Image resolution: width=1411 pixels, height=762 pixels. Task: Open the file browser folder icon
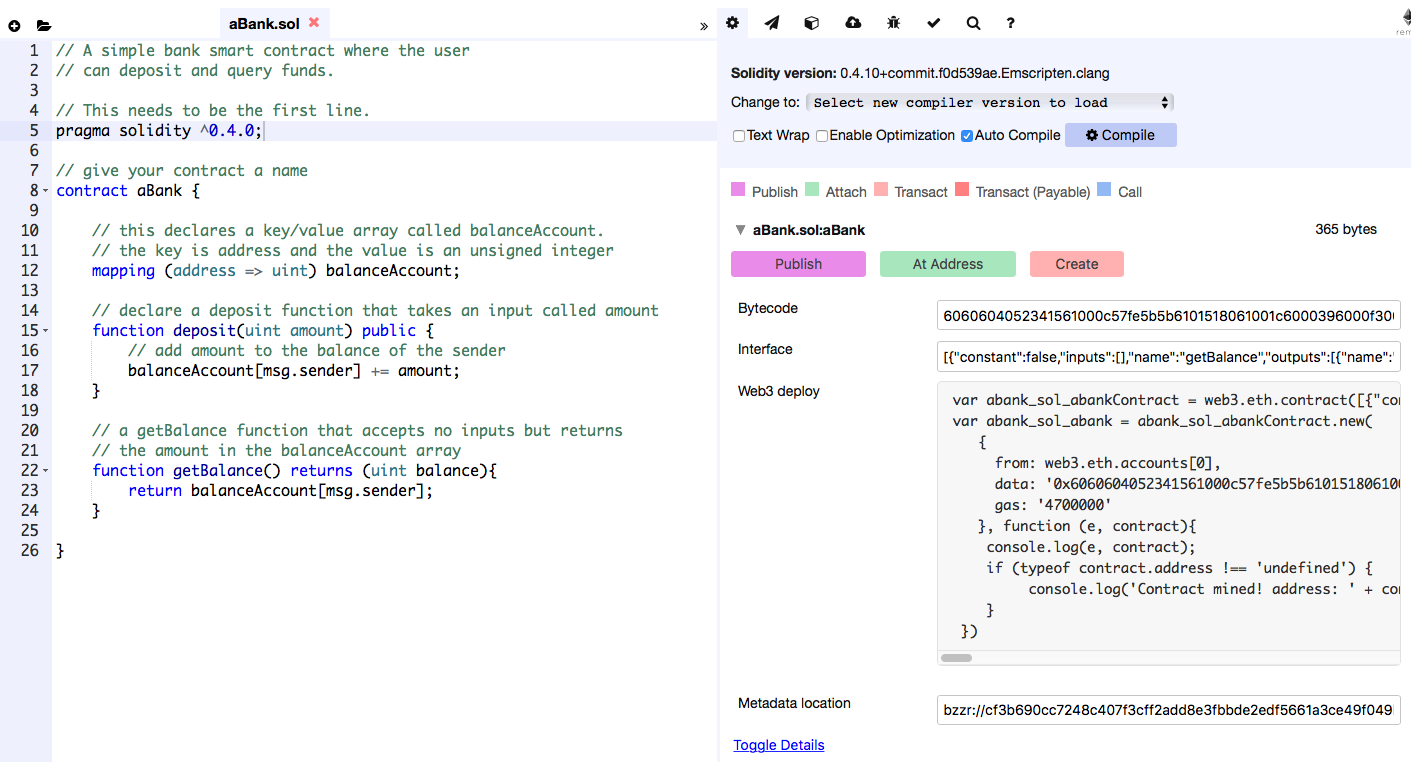43,25
